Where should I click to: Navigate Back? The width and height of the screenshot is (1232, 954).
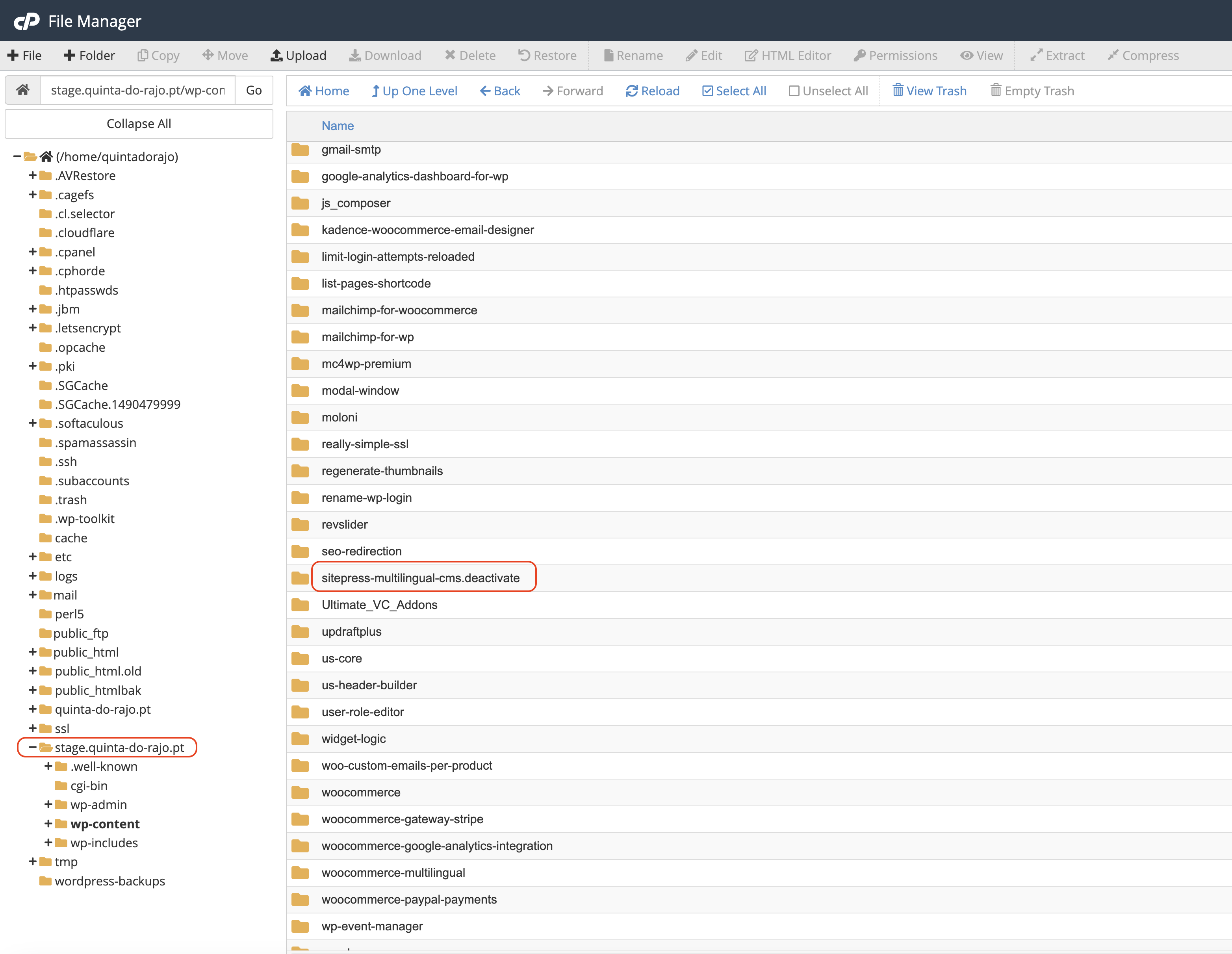pos(500,91)
